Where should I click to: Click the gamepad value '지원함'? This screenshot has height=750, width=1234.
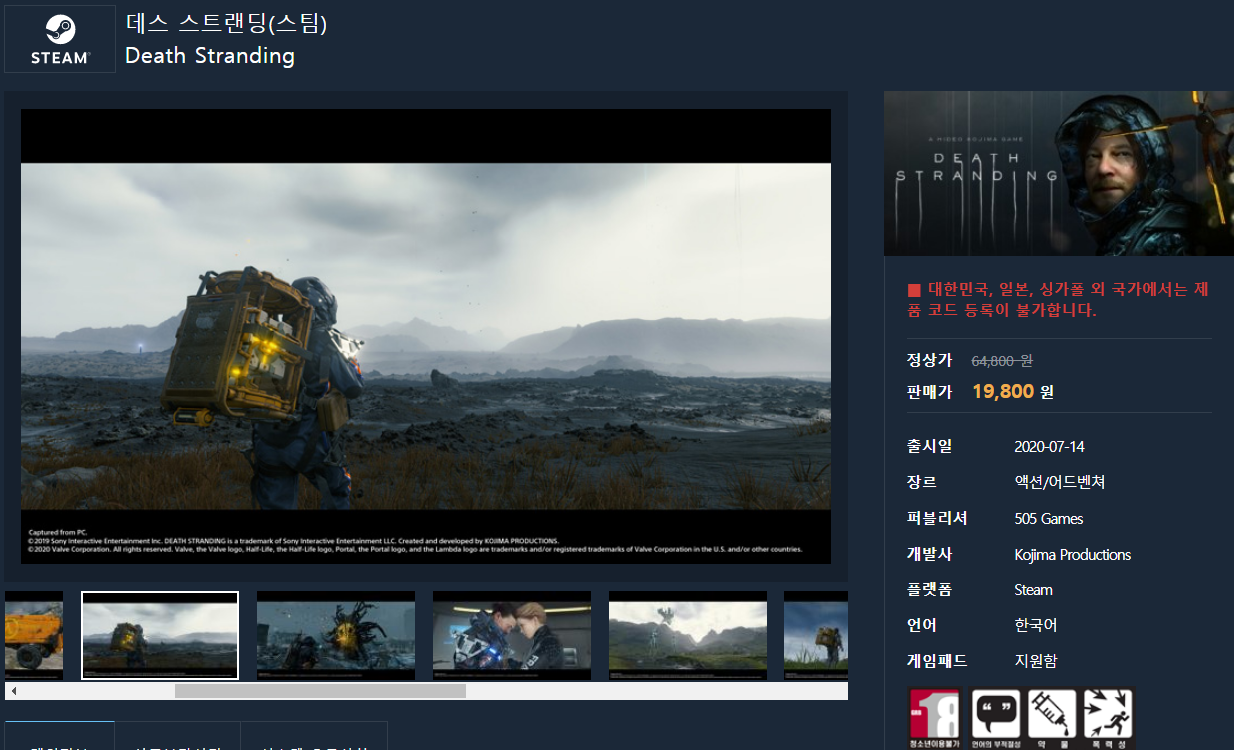click(x=1036, y=661)
